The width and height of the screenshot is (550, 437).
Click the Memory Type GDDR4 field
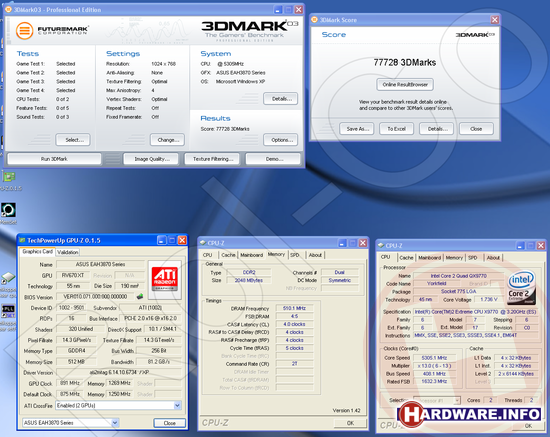click(x=76, y=350)
